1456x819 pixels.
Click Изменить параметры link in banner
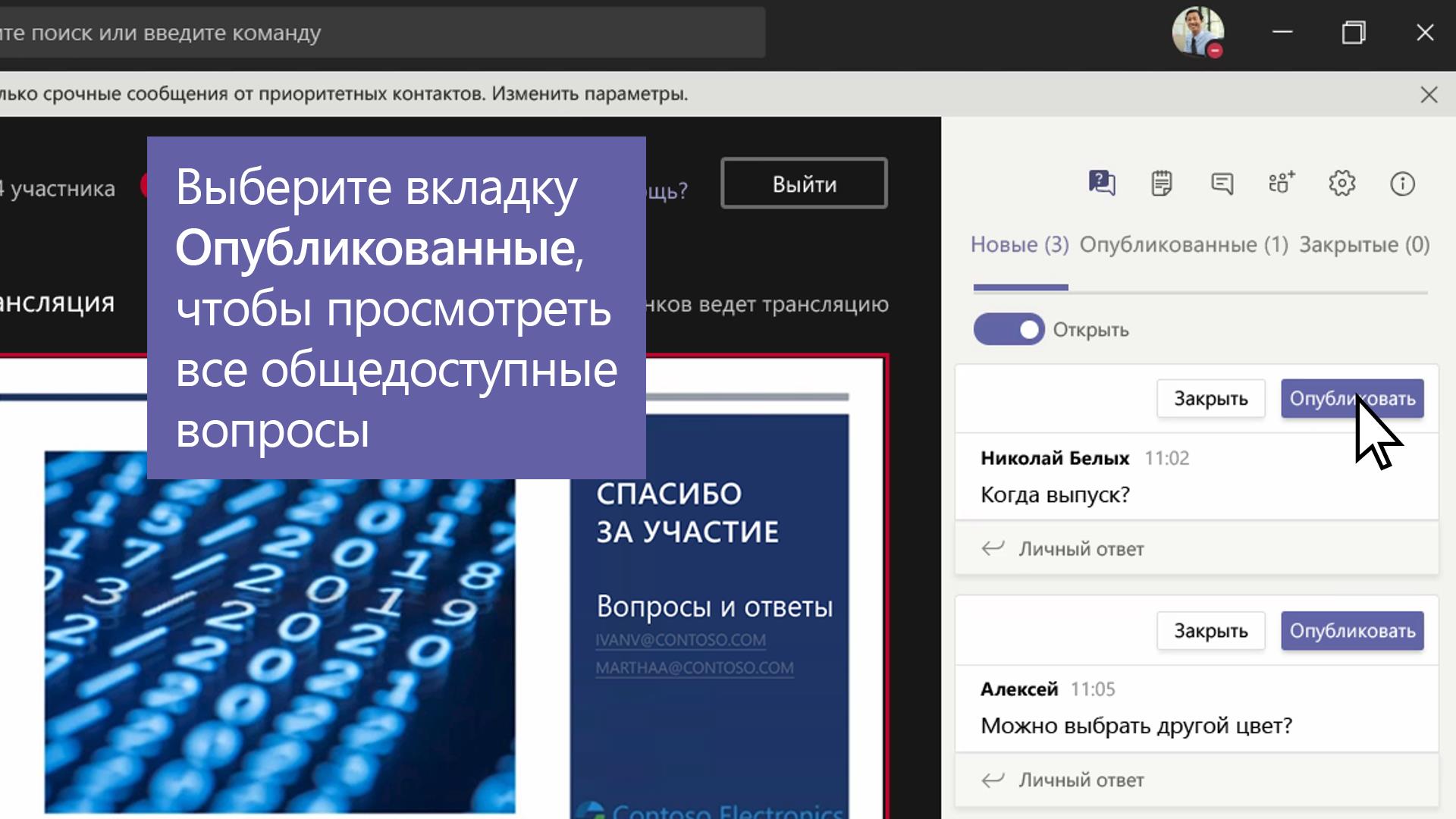pyautogui.click(x=590, y=94)
